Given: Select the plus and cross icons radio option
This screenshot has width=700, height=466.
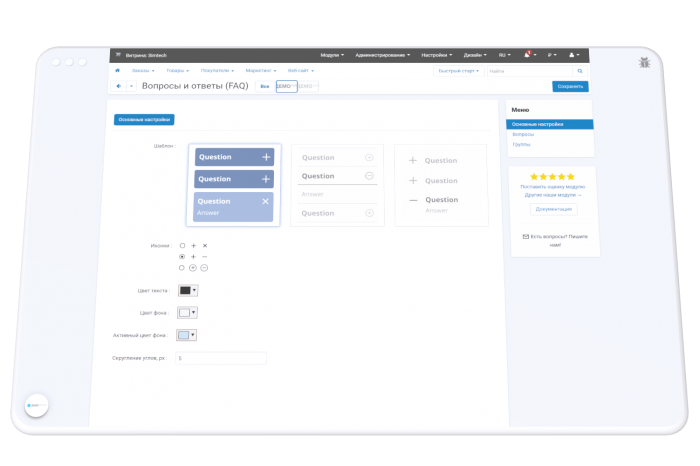Looking at the screenshot, I should [182, 245].
